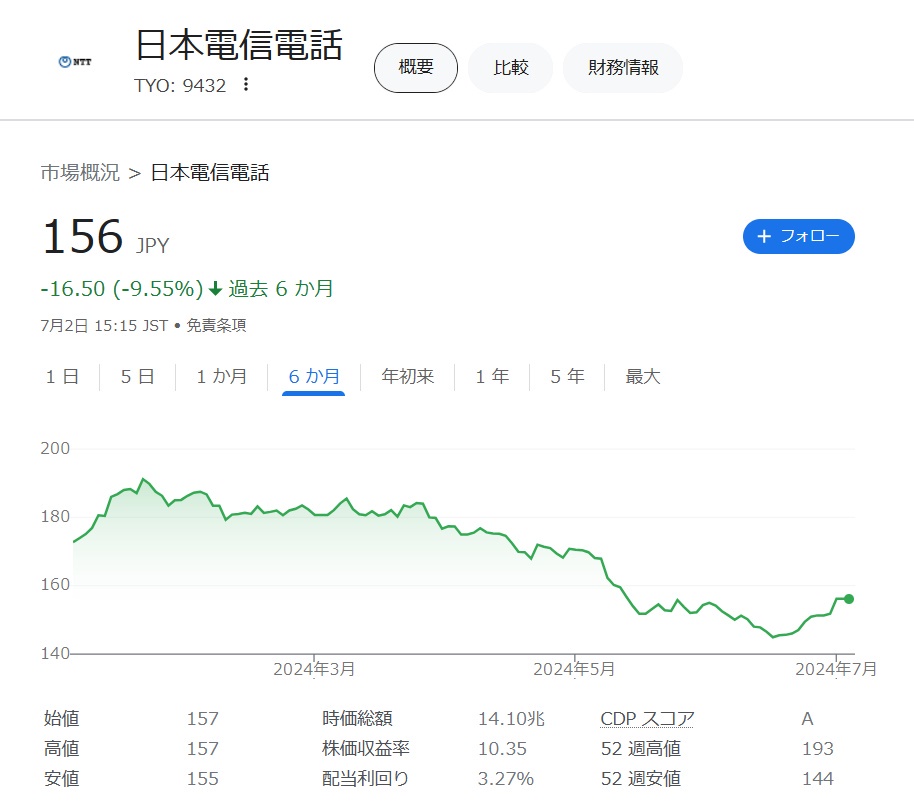Click the 過去 6 か月 period text
The image size is (914, 808).
point(280,289)
